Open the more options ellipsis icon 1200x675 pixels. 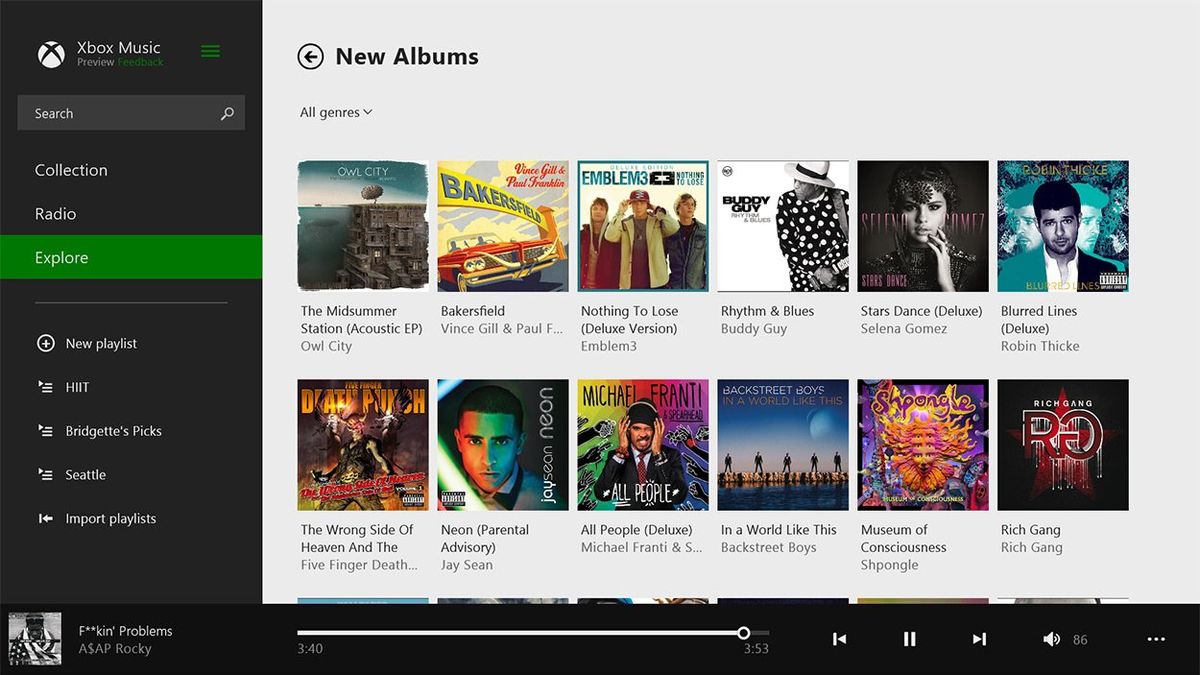click(x=1156, y=638)
